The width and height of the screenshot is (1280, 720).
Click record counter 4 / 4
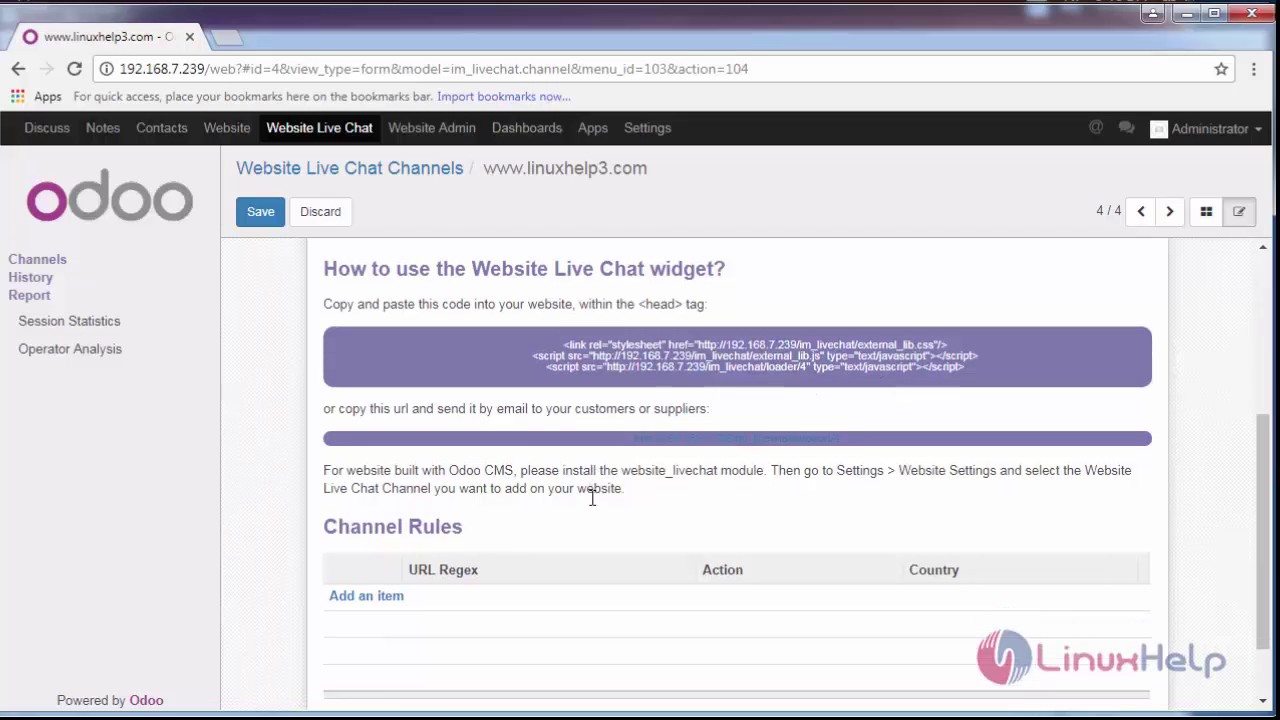pos(1108,211)
